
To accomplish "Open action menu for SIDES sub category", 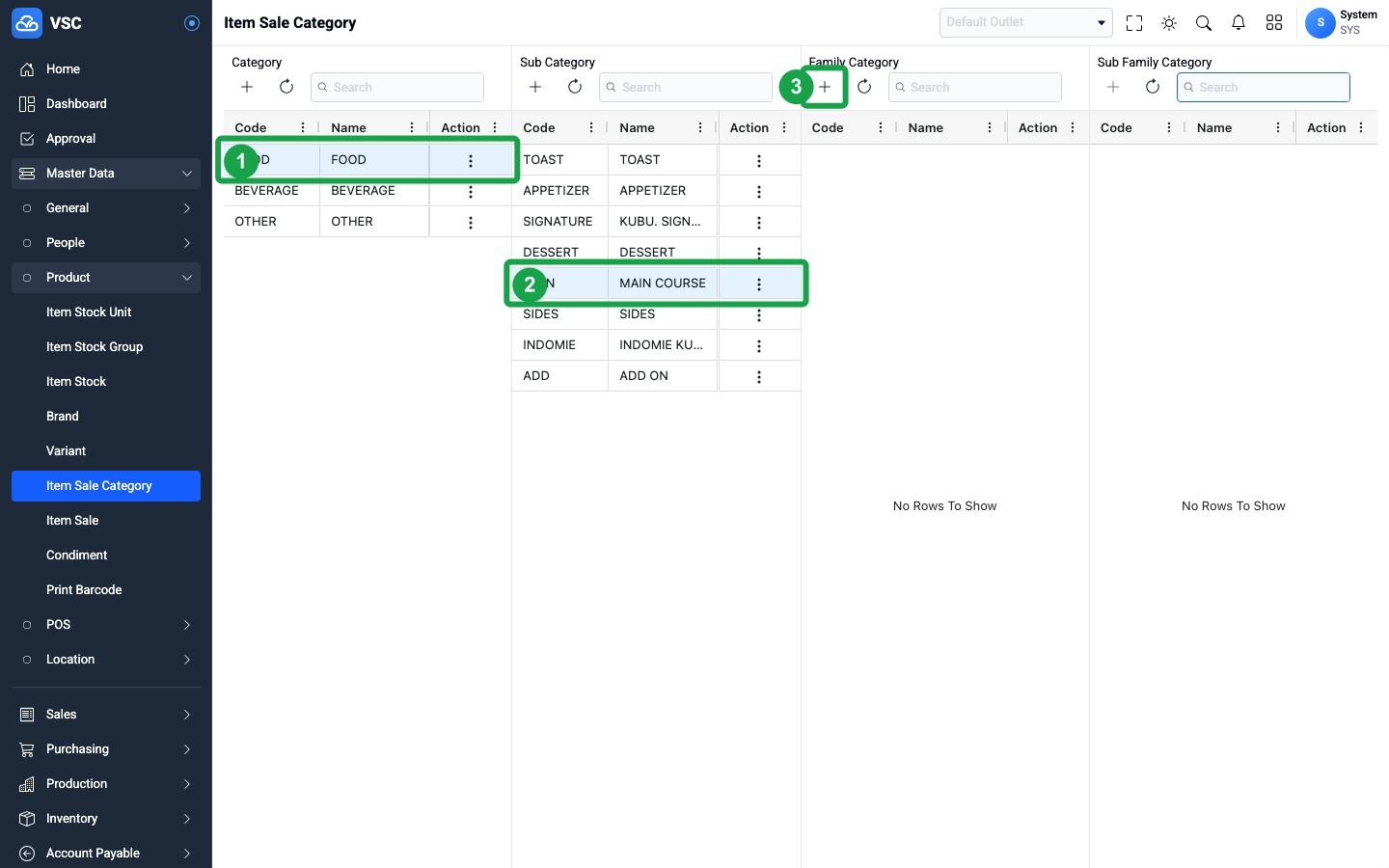I will [759, 315].
